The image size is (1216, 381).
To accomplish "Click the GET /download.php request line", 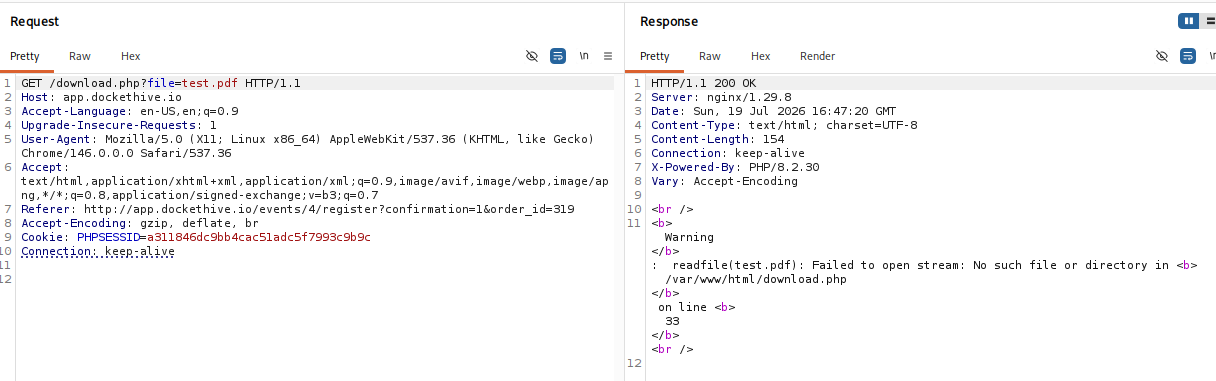I will coord(161,83).
